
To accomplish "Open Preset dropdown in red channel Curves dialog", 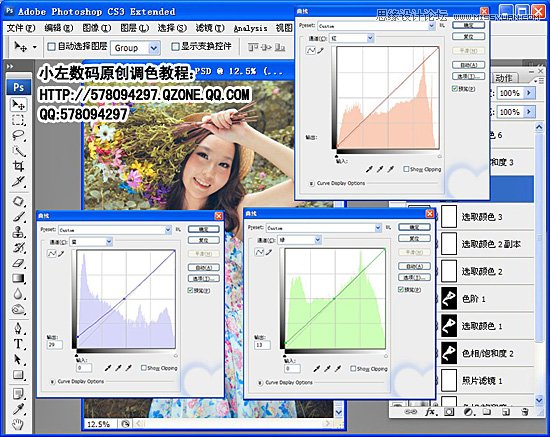I will pyautogui.click(x=431, y=26).
